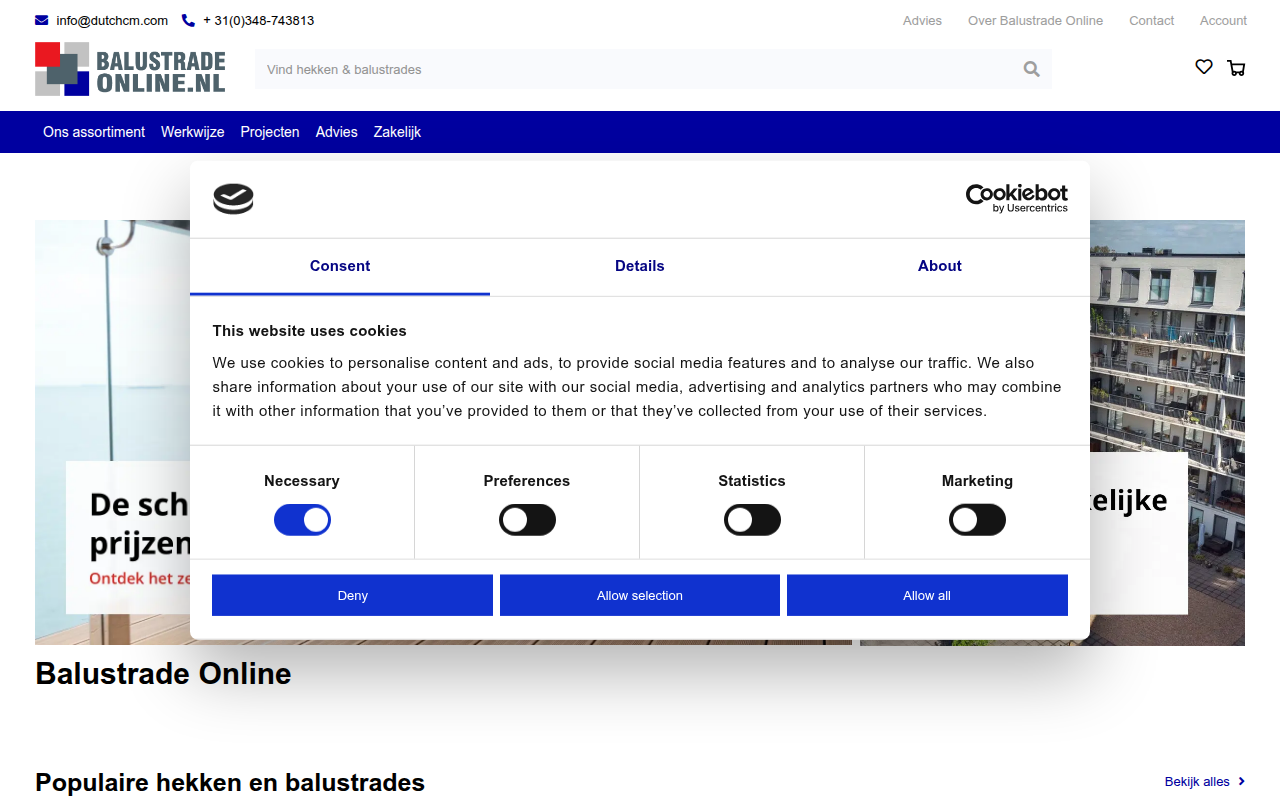Open the Over Balustrade Online link
Viewport: 1280px width, 800px height.
point(1035,20)
